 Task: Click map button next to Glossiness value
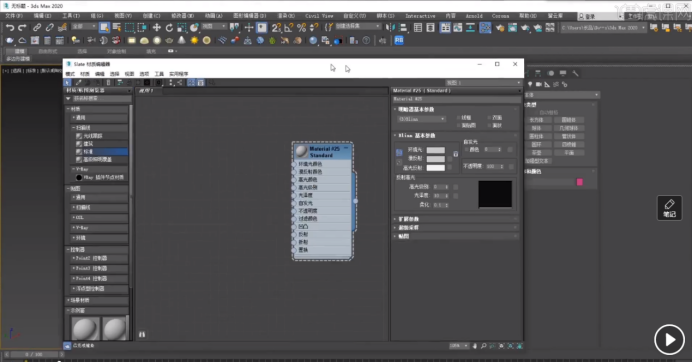[x=455, y=196]
